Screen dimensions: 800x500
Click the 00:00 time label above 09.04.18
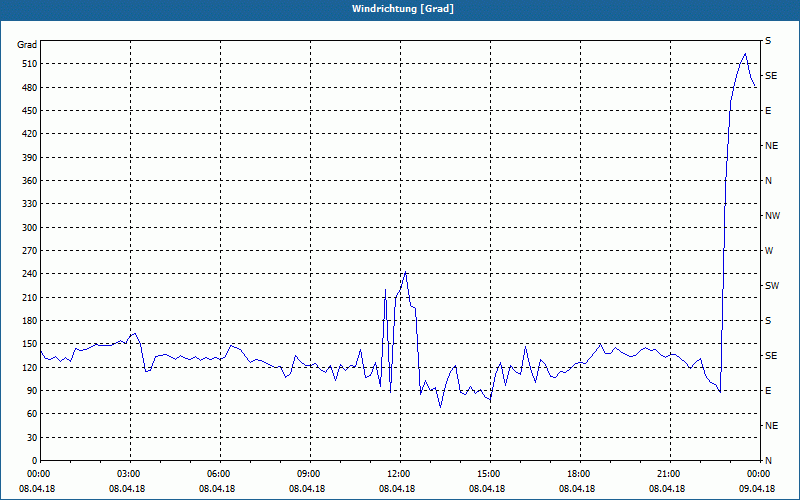(x=757, y=474)
